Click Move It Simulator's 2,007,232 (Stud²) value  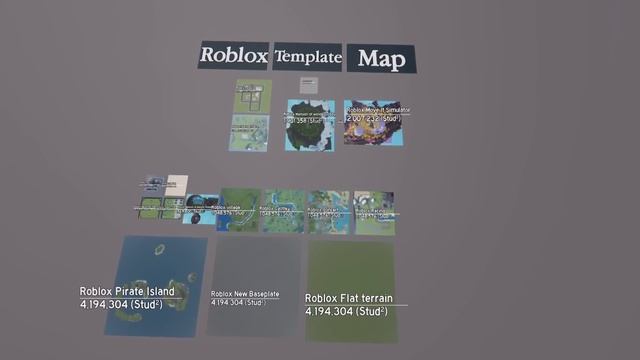click(373, 118)
